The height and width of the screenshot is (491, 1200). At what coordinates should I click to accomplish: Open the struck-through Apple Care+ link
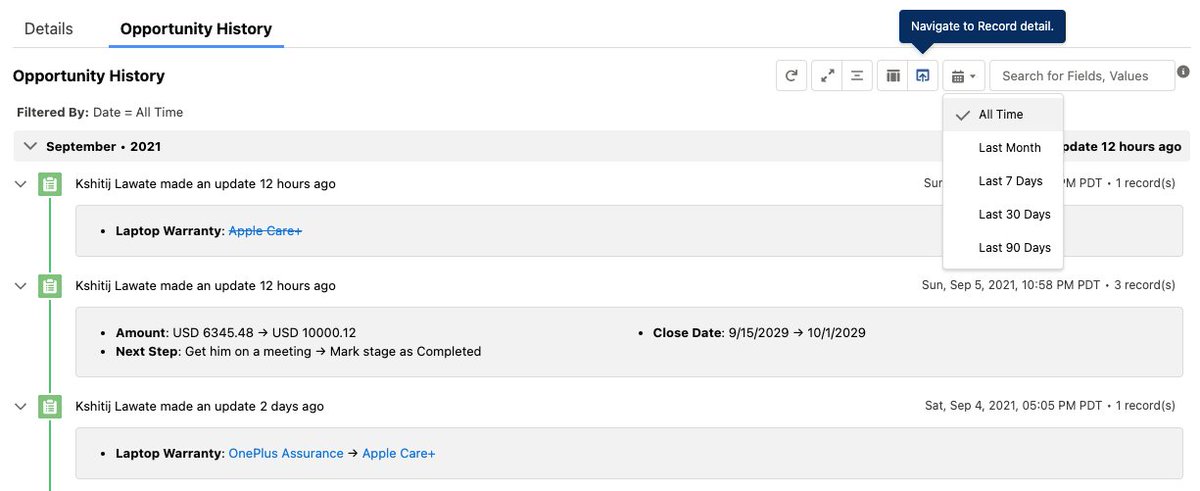tap(265, 231)
